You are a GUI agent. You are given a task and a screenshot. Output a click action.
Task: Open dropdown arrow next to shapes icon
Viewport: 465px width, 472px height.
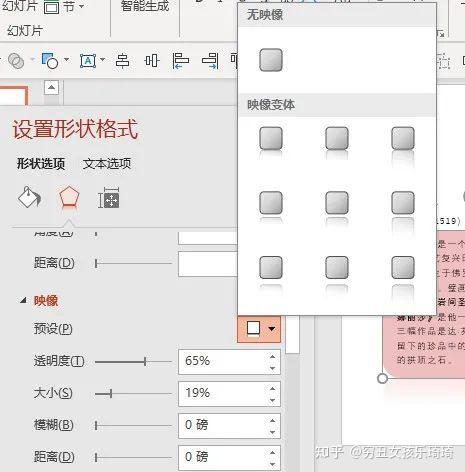[x=66, y=60]
